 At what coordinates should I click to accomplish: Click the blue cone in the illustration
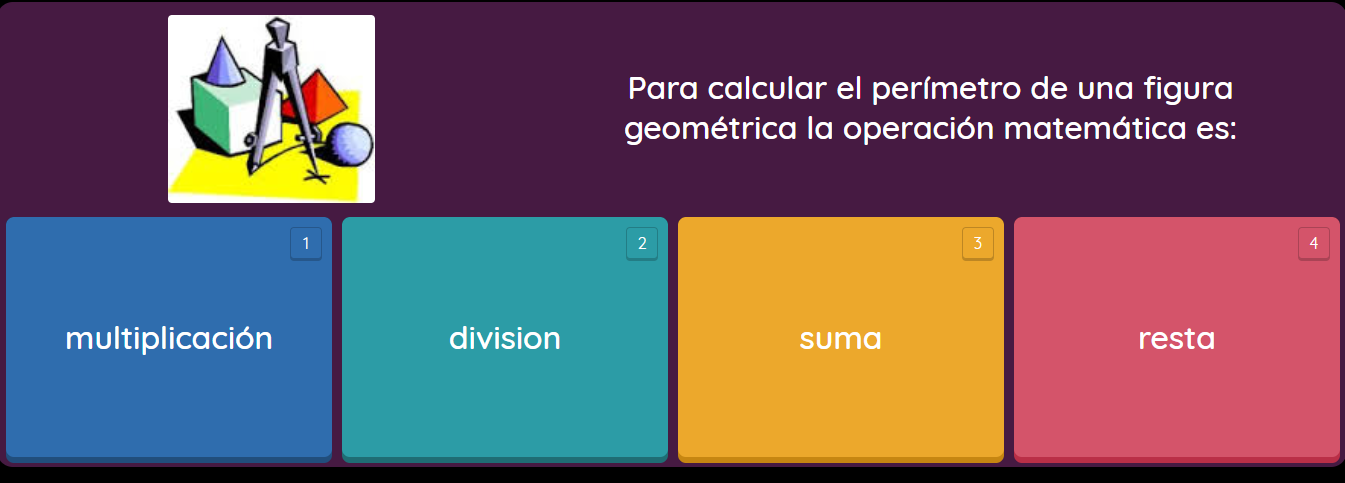(222, 64)
